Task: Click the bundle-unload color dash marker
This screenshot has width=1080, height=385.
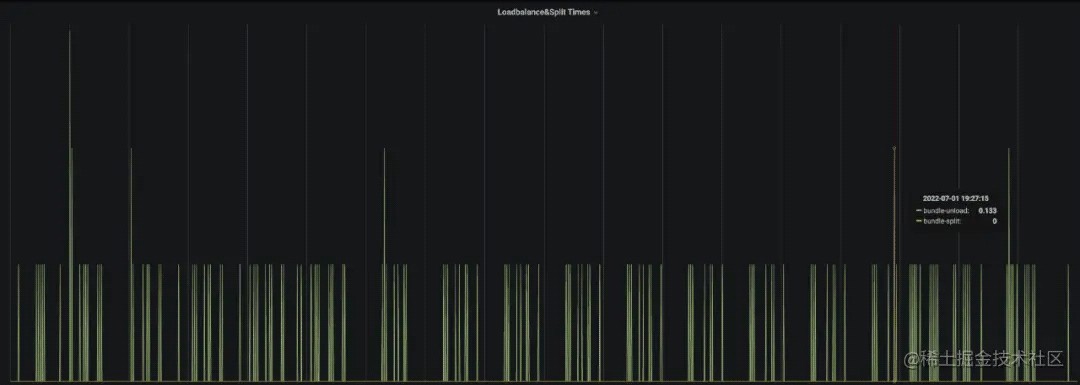Action: pyautogui.click(x=919, y=211)
